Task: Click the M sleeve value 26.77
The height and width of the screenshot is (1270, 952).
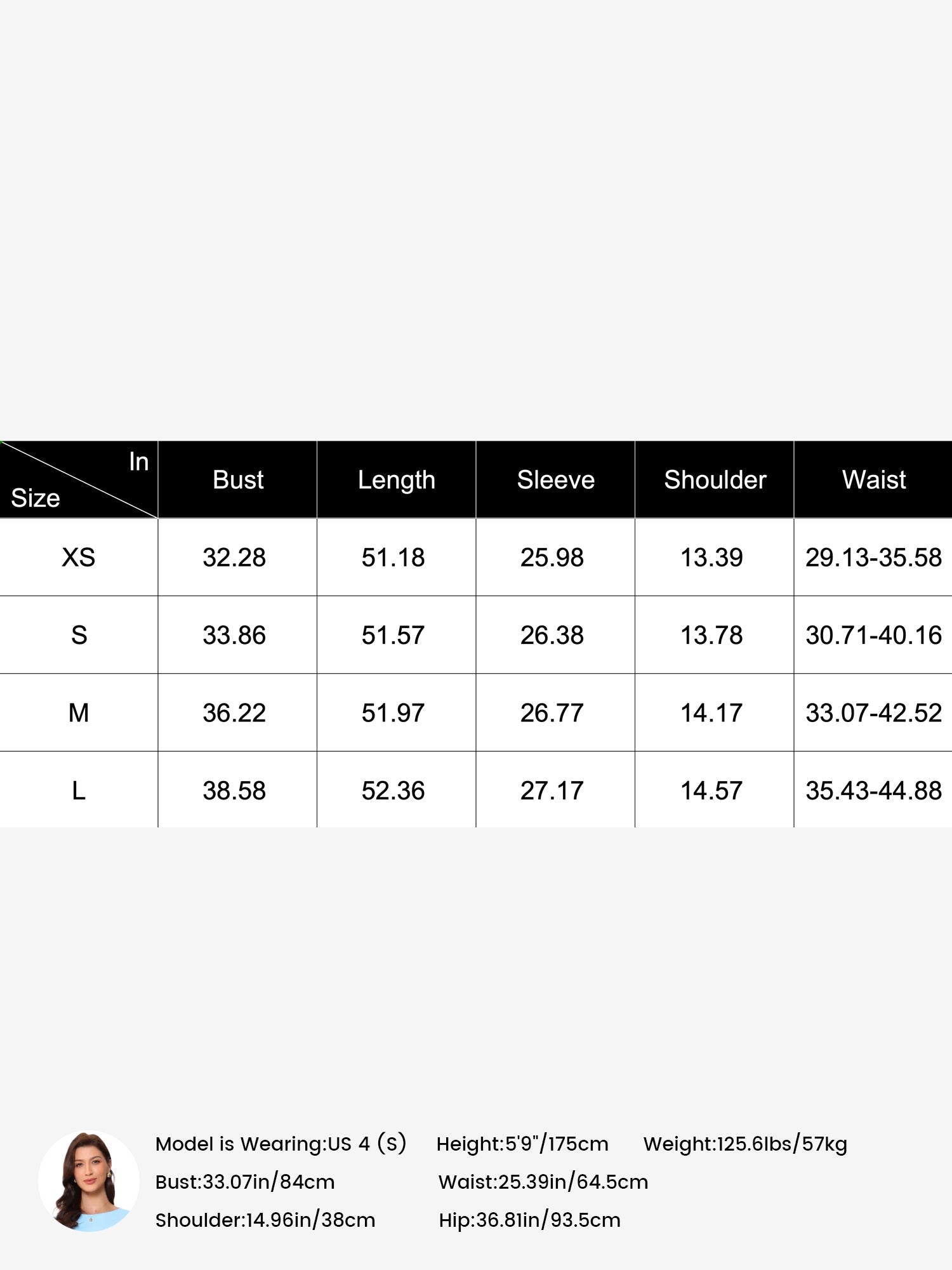Action: click(x=552, y=712)
